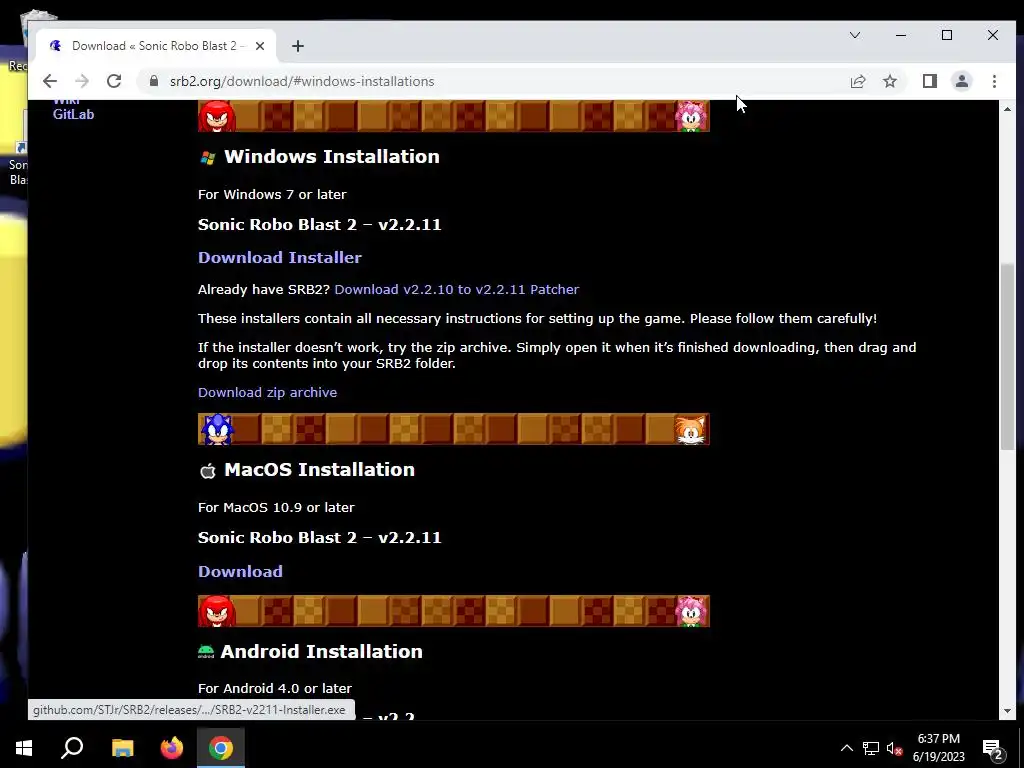Open Chrome profile avatar menu
The image size is (1024, 768).
point(961,81)
